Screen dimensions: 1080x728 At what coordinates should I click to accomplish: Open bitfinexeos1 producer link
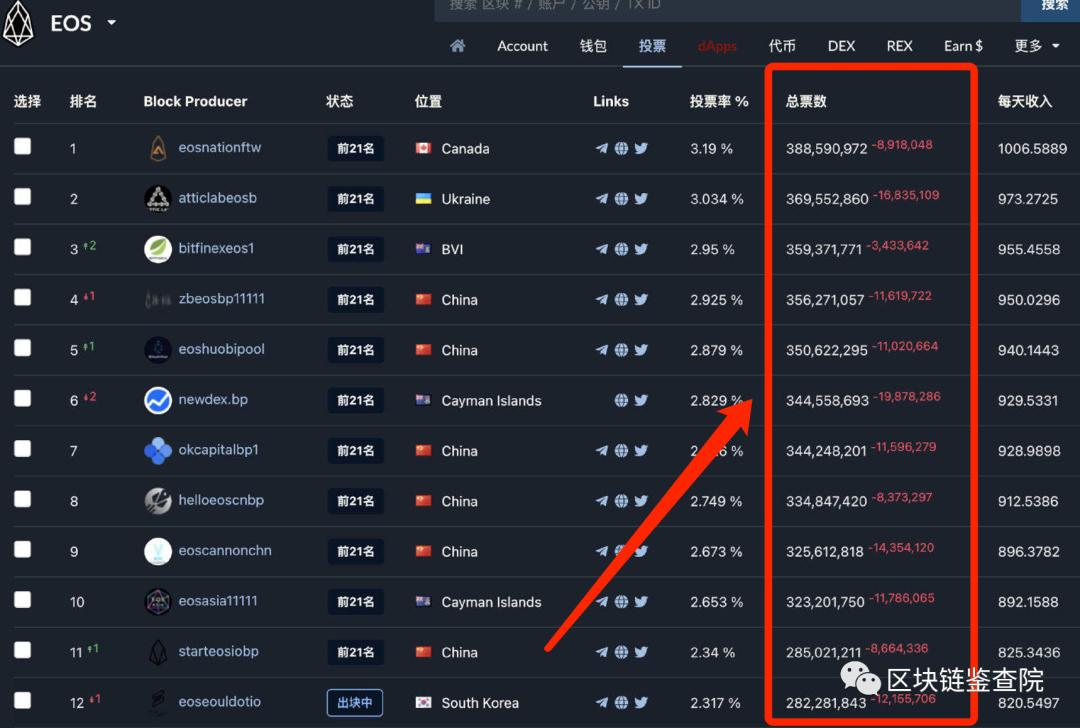(x=216, y=248)
